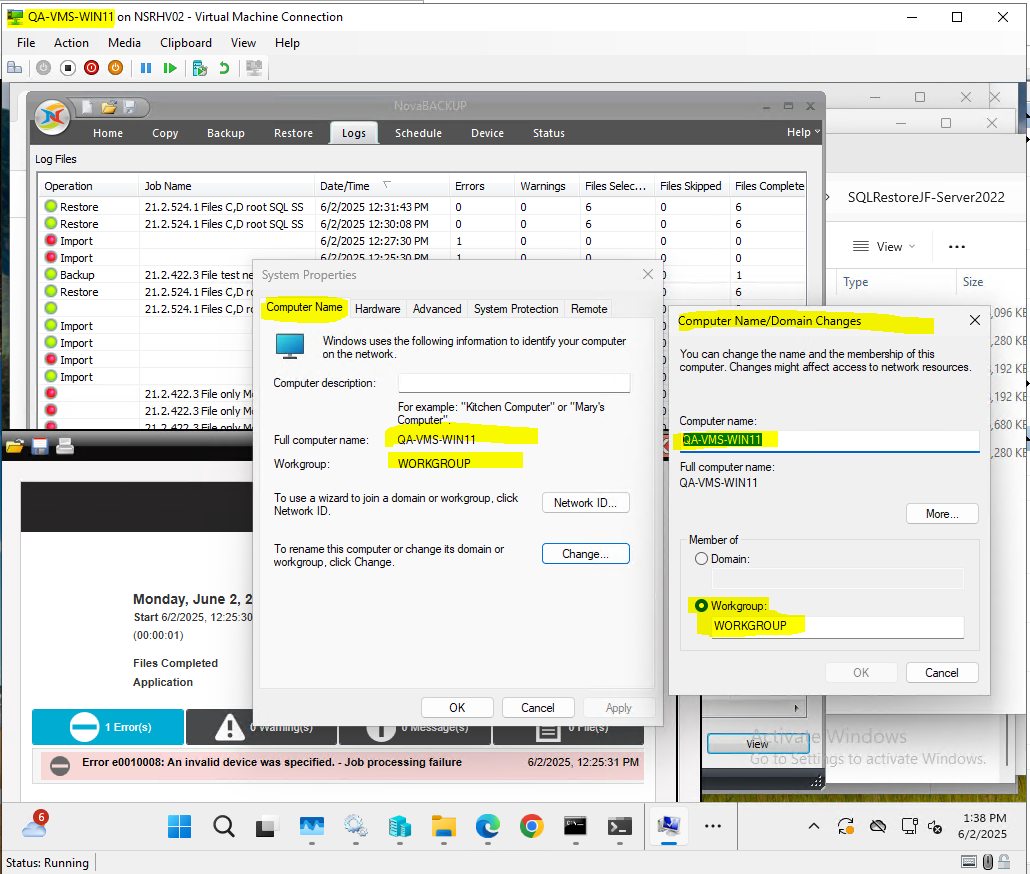Click the orange Save VM state icon
Viewport: 1030px width, 874px height.
tap(116, 68)
